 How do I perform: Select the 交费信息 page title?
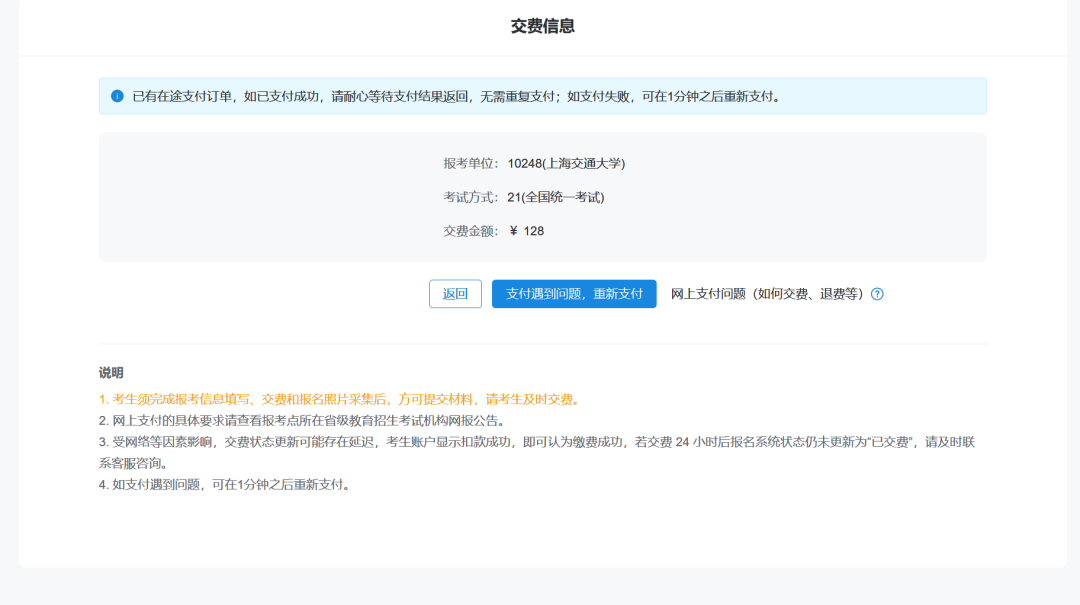point(543,26)
